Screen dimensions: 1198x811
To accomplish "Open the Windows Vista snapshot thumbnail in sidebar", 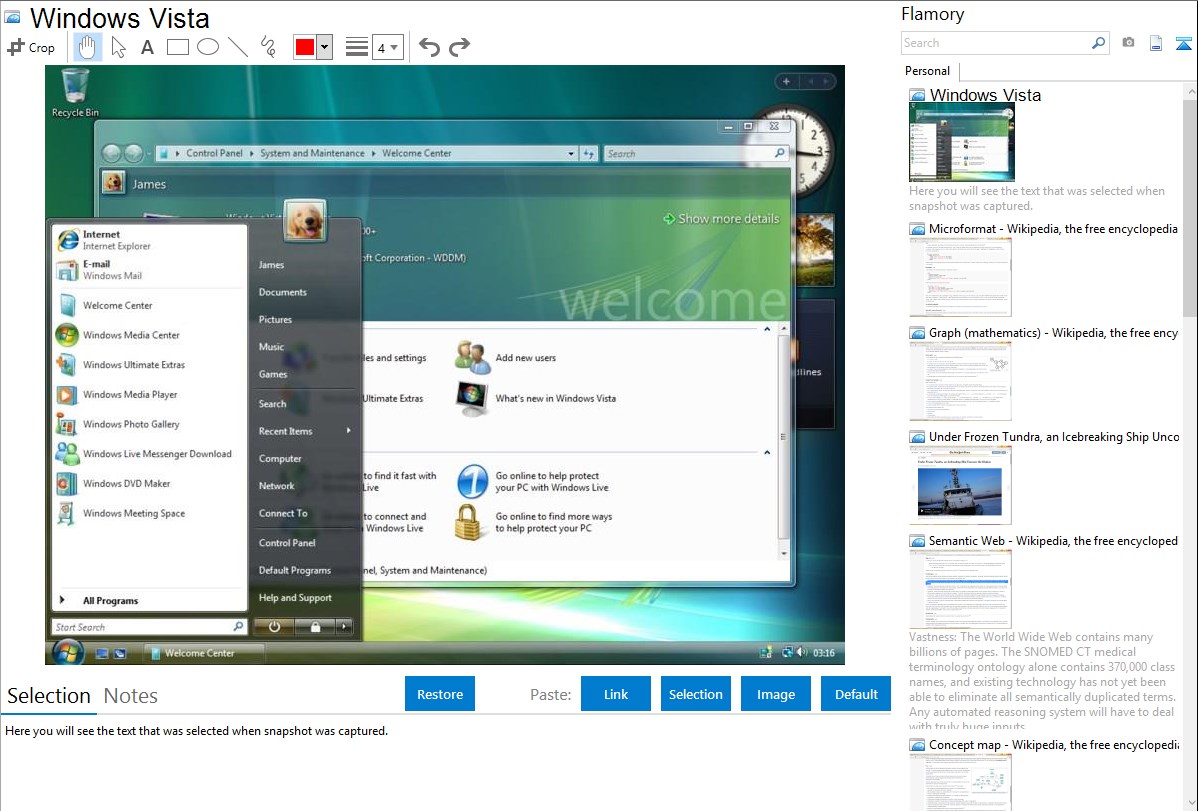I will click(x=962, y=143).
